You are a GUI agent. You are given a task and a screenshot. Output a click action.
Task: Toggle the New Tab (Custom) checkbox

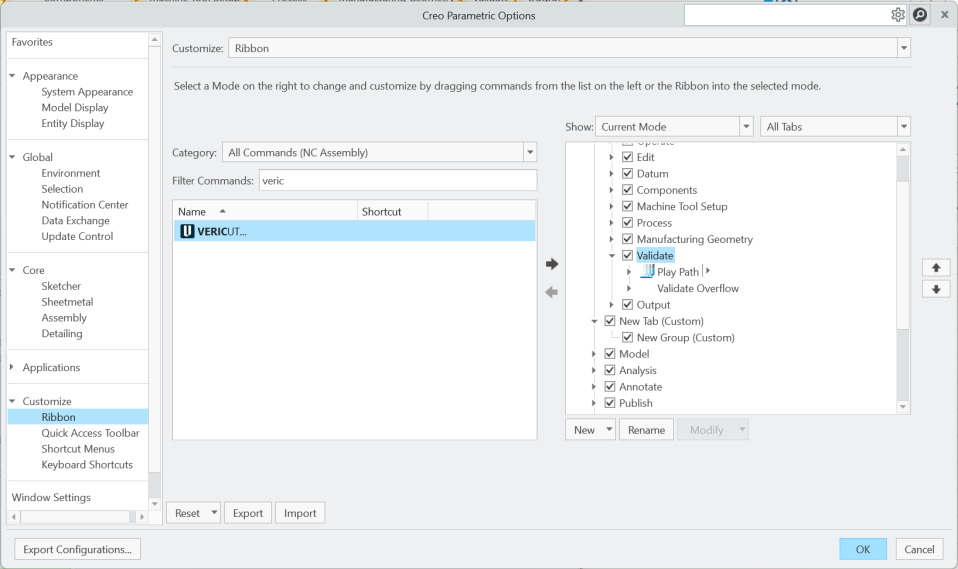[610, 321]
